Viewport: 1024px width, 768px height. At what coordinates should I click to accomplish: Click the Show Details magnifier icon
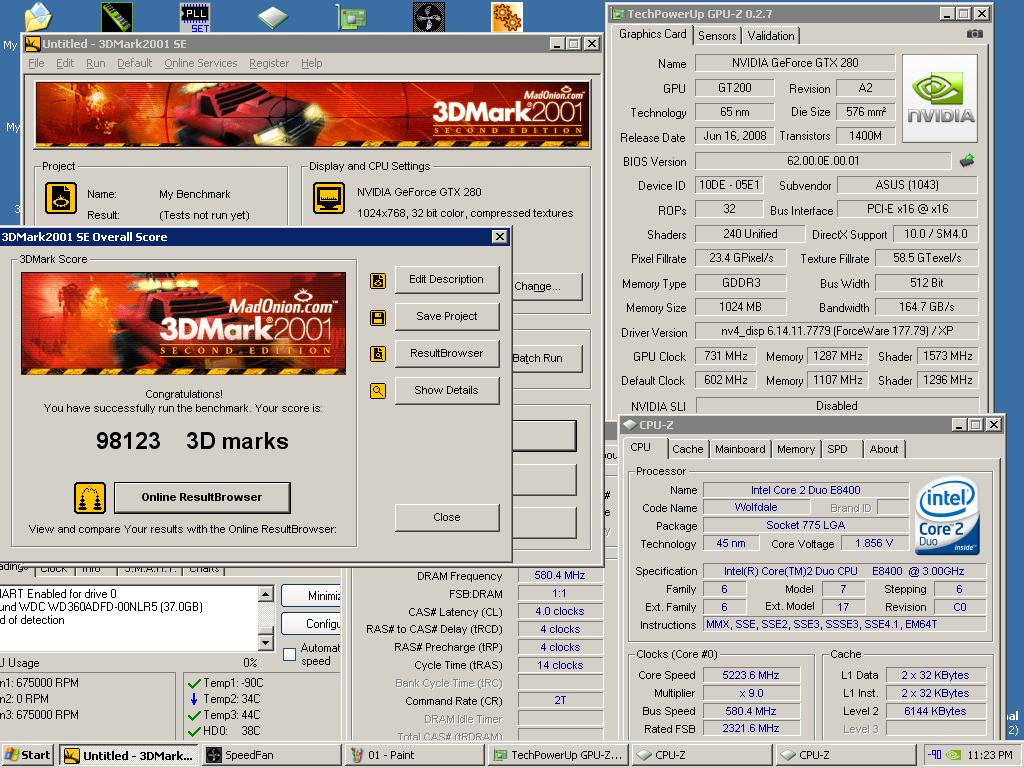pos(378,391)
